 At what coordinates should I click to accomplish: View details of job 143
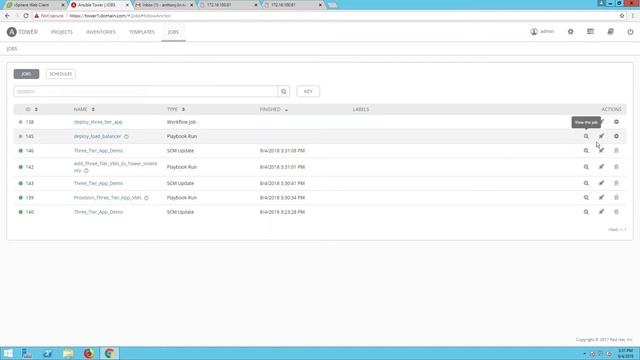pyautogui.click(x=586, y=183)
